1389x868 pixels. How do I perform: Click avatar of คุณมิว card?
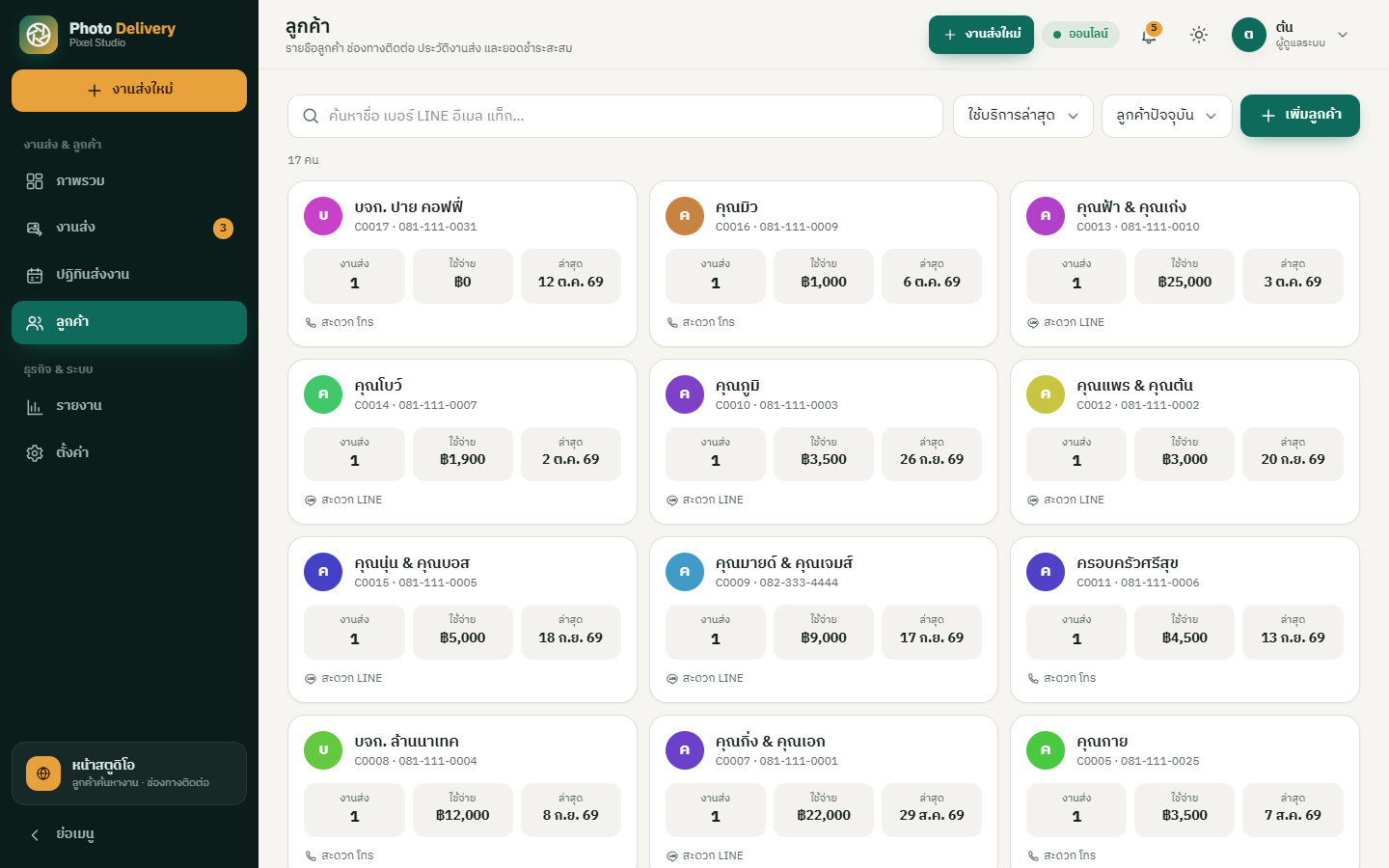[x=685, y=216]
